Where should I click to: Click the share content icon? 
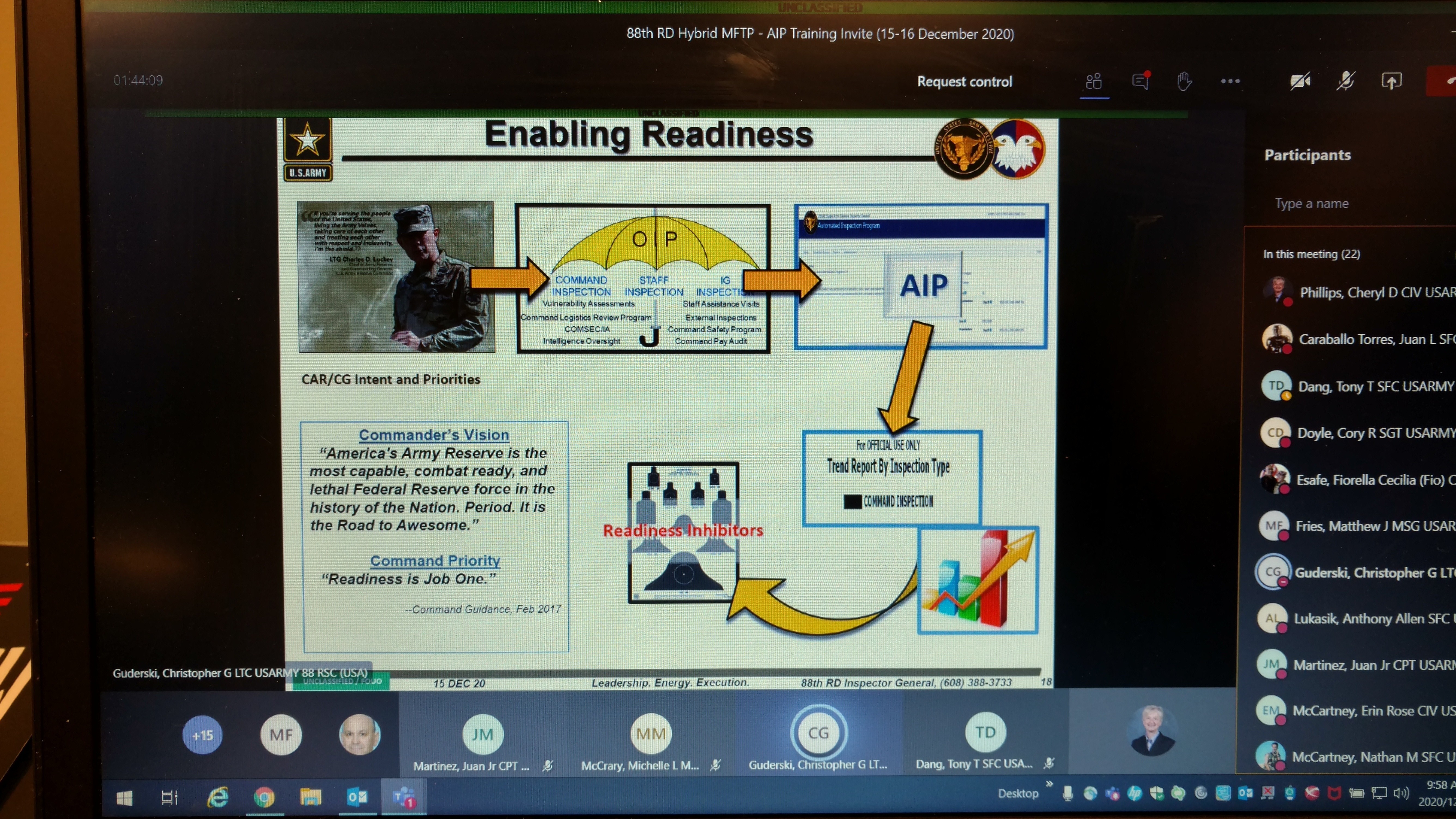(1391, 81)
